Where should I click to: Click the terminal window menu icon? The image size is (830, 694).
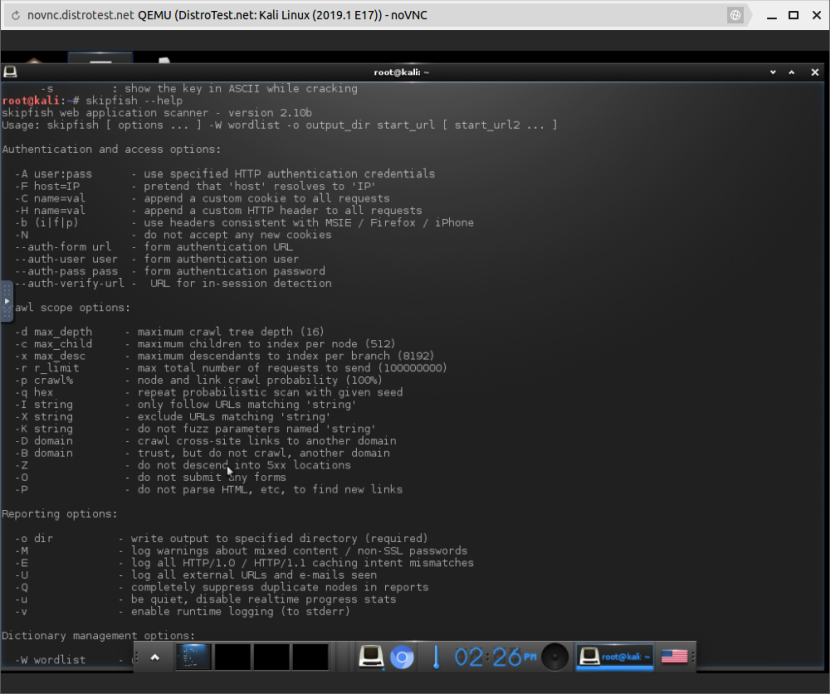pos(10,72)
